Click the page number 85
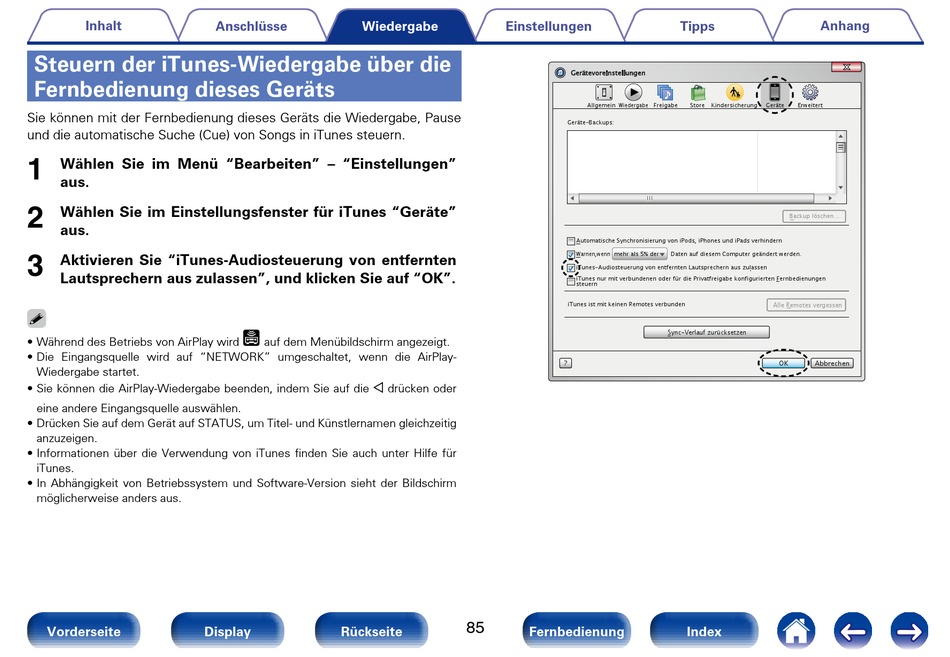 pyautogui.click(x=475, y=627)
